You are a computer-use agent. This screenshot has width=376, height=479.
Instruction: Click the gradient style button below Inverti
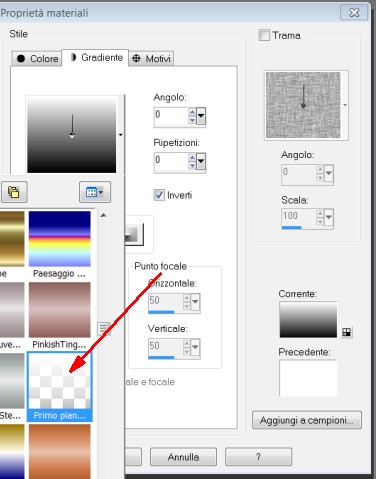pos(134,234)
